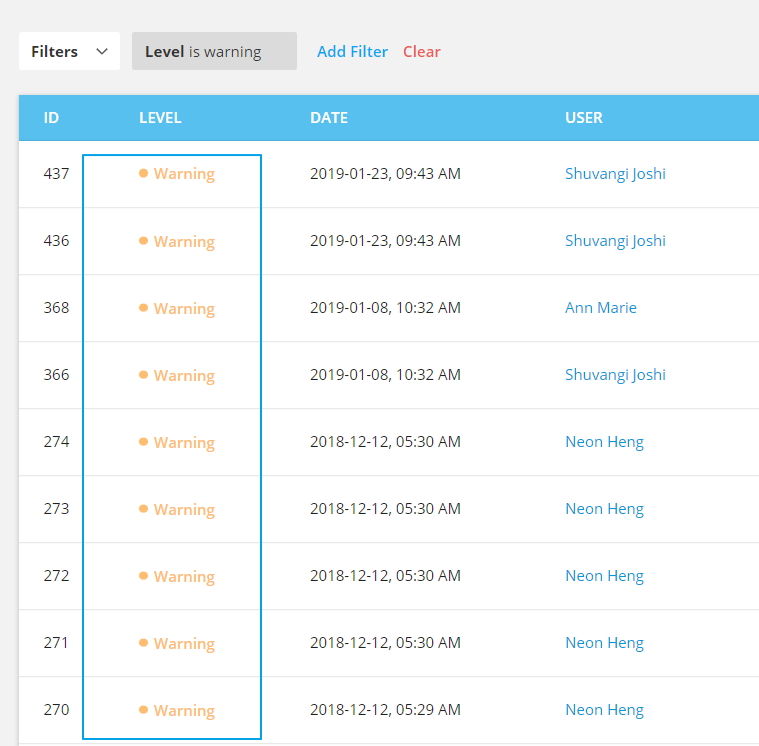Open Neon Heng link in row 274
This screenshot has height=746, width=759.
605,442
